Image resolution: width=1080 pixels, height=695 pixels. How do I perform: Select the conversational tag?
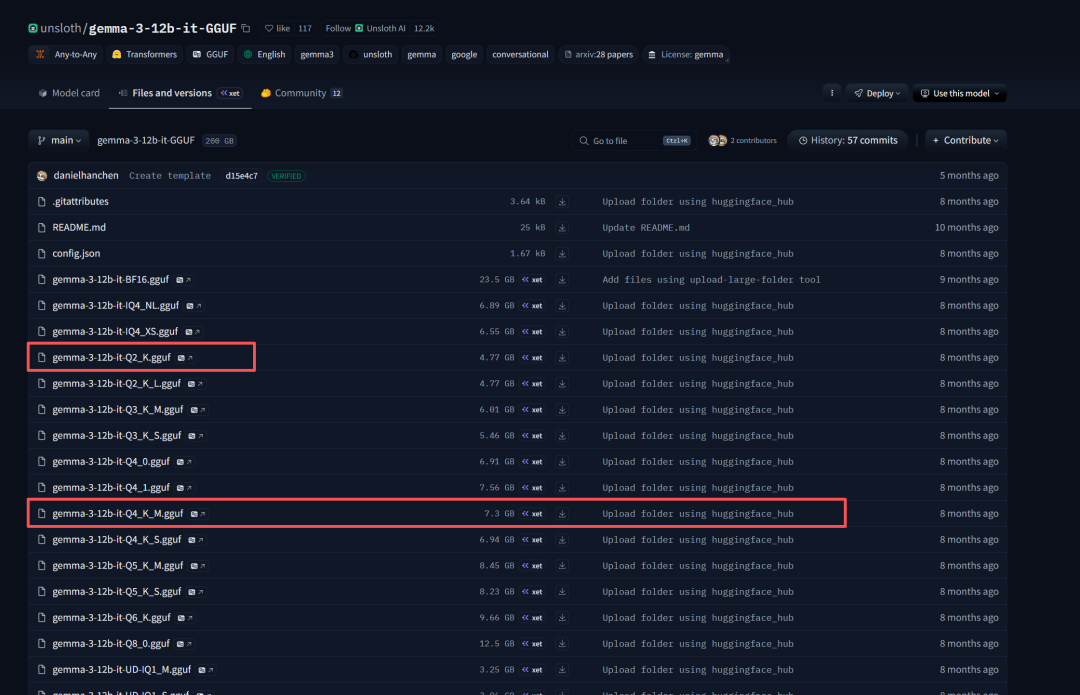(x=520, y=54)
